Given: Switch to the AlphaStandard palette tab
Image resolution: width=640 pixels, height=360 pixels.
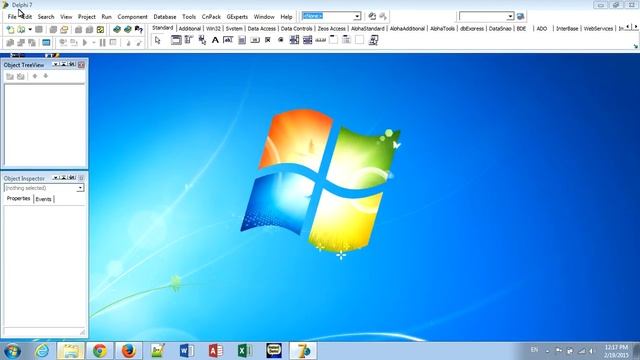Looking at the screenshot, I should click(368, 29).
